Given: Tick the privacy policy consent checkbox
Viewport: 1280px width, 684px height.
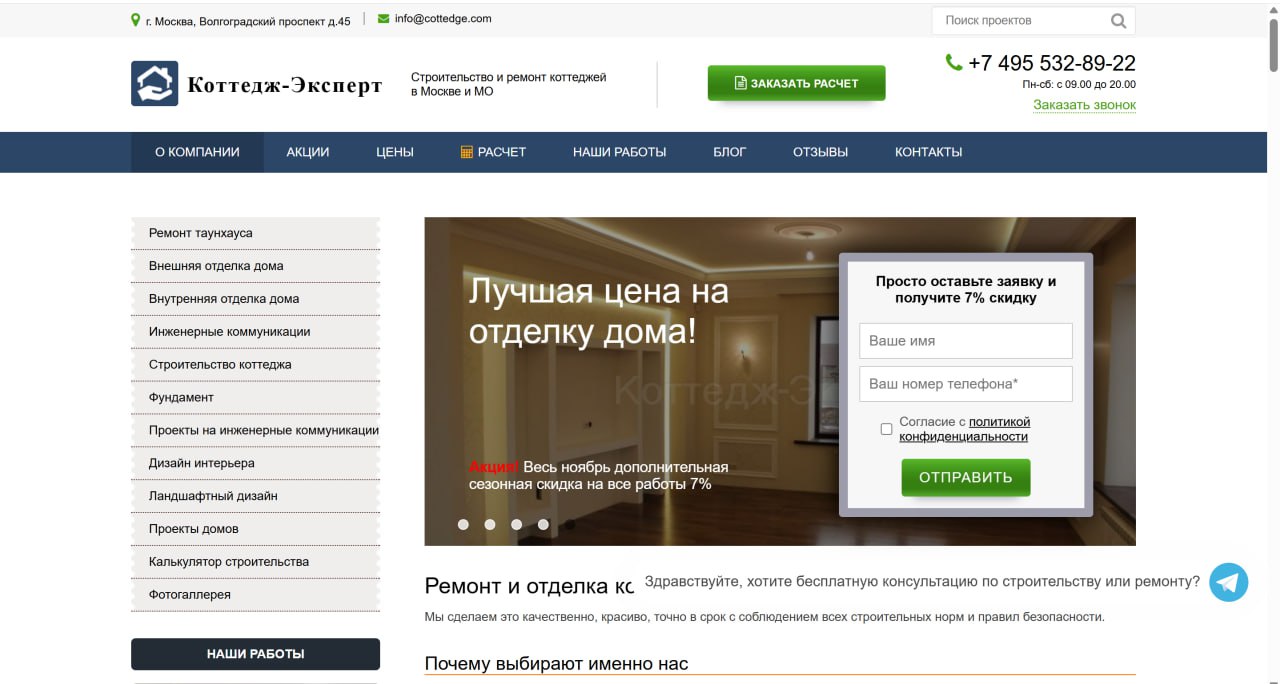Looking at the screenshot, I should point(886,429).
